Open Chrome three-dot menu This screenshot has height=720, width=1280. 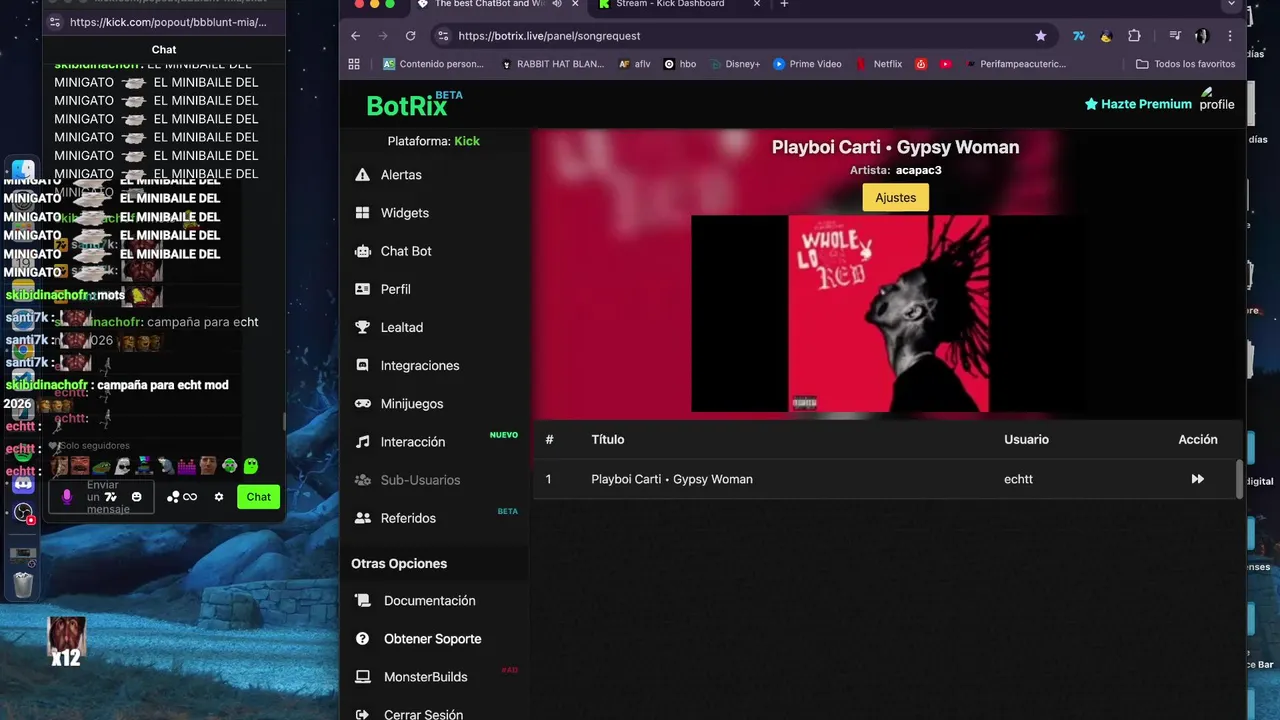point(1230,36)
